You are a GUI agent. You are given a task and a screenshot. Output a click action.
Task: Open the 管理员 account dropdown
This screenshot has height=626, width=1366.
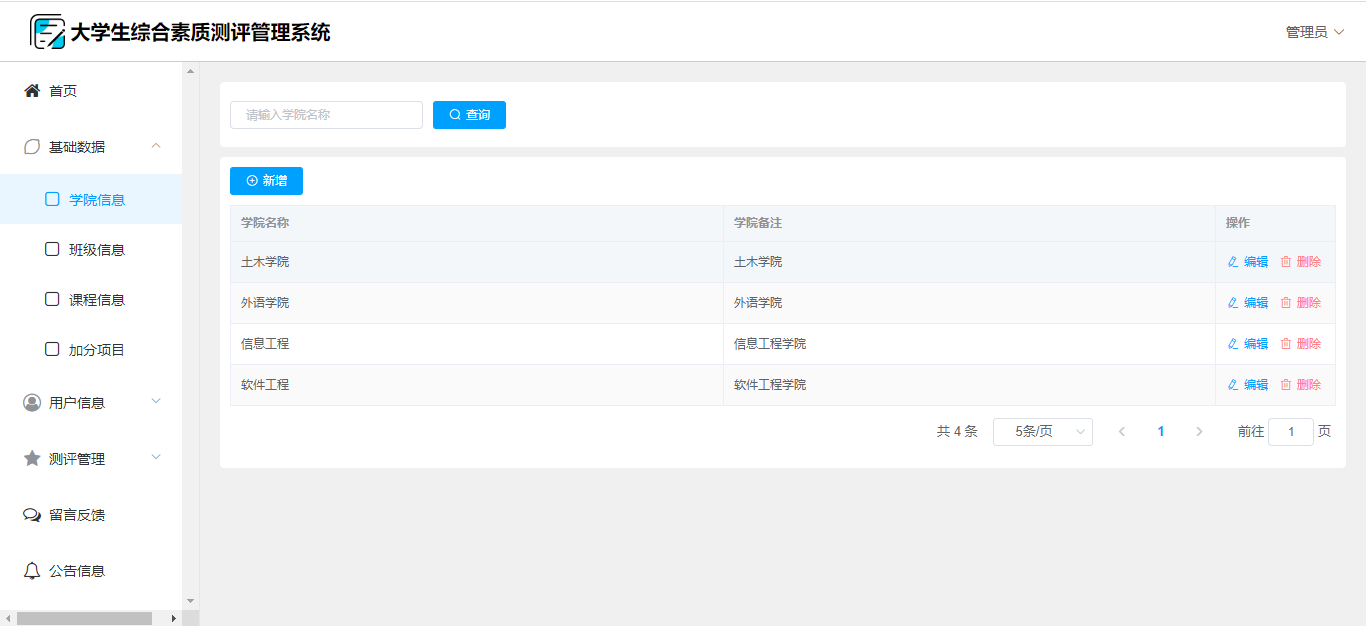[1315, 32]
